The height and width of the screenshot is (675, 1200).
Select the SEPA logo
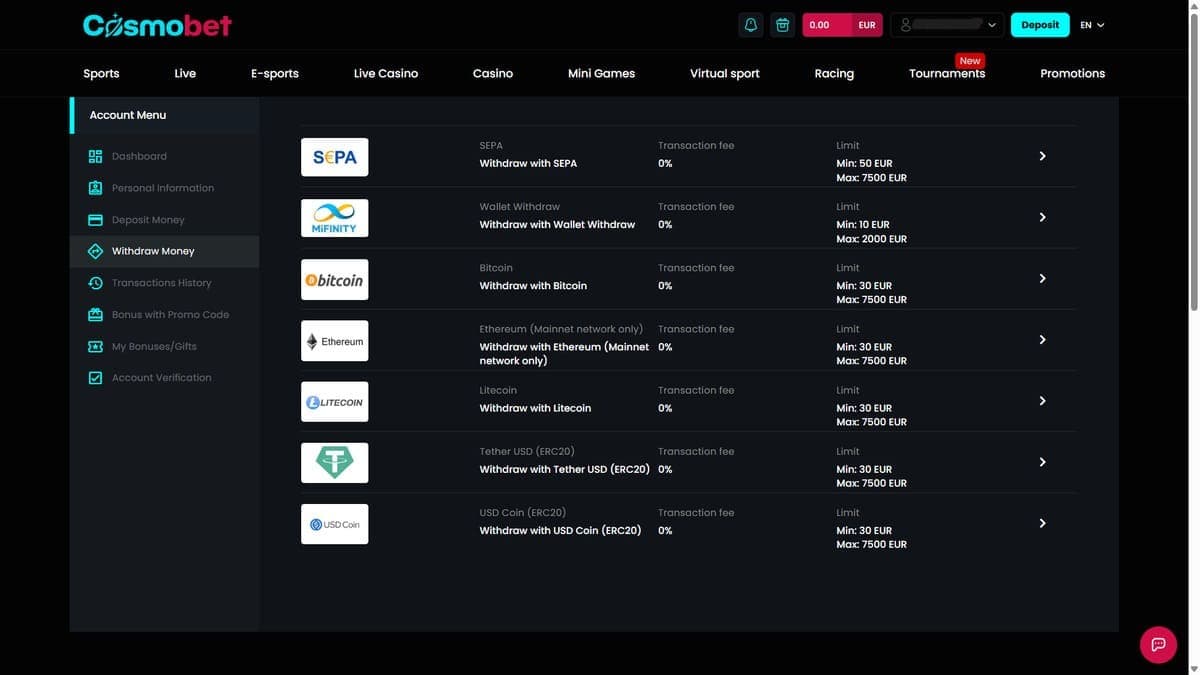pyautogui.click(x=335, y=157)
